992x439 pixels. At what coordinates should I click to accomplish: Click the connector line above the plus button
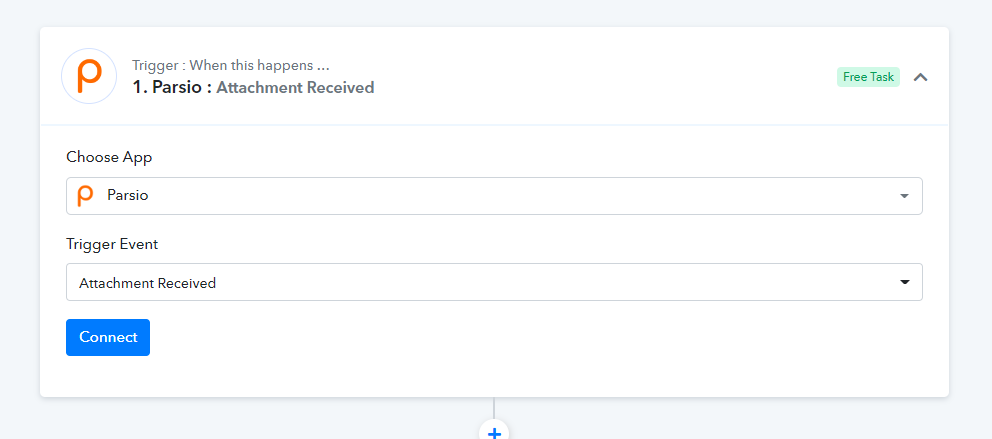pyautogui.click(x=494, y=407)
